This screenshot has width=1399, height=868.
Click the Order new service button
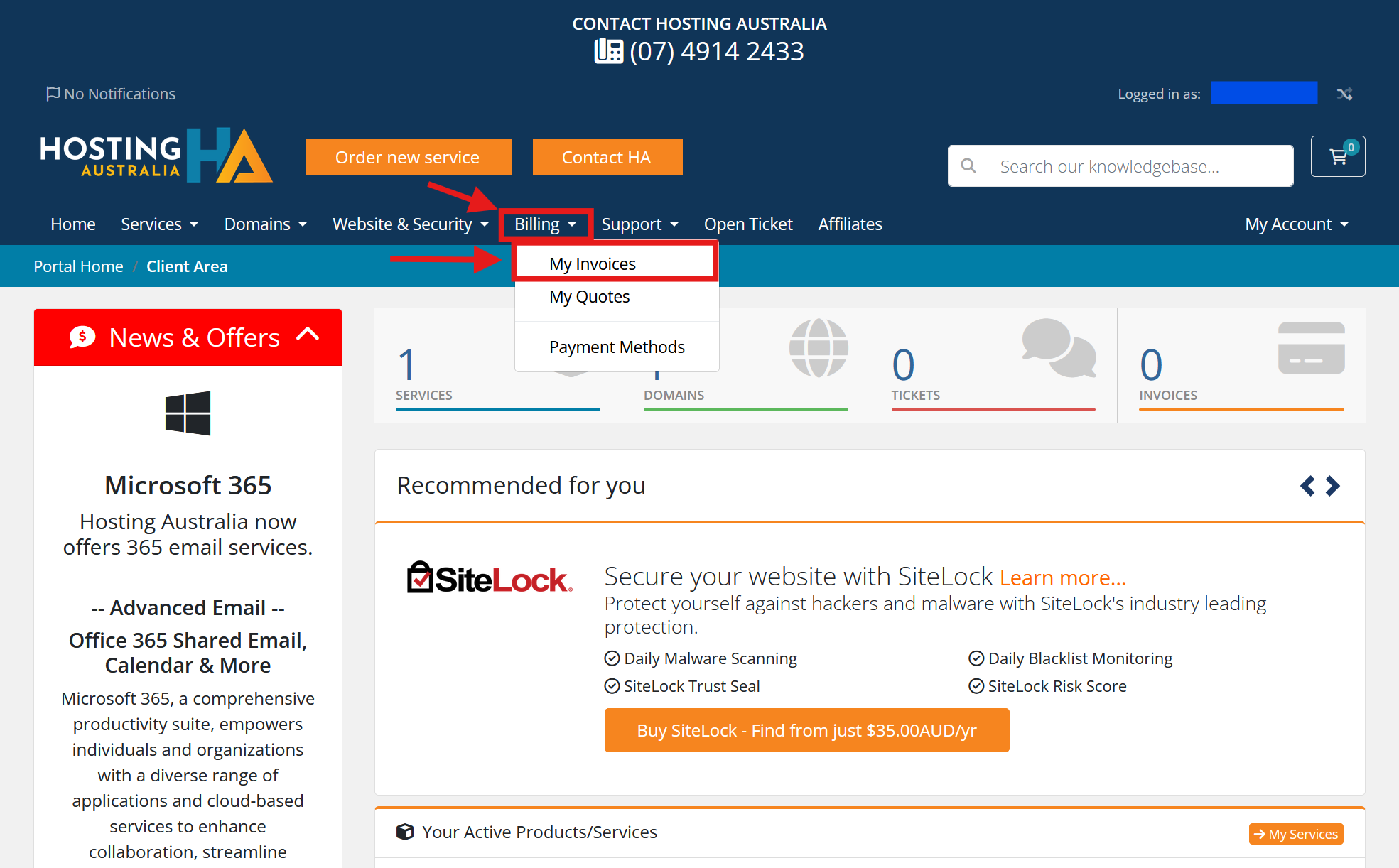click(x=409, y=156)
